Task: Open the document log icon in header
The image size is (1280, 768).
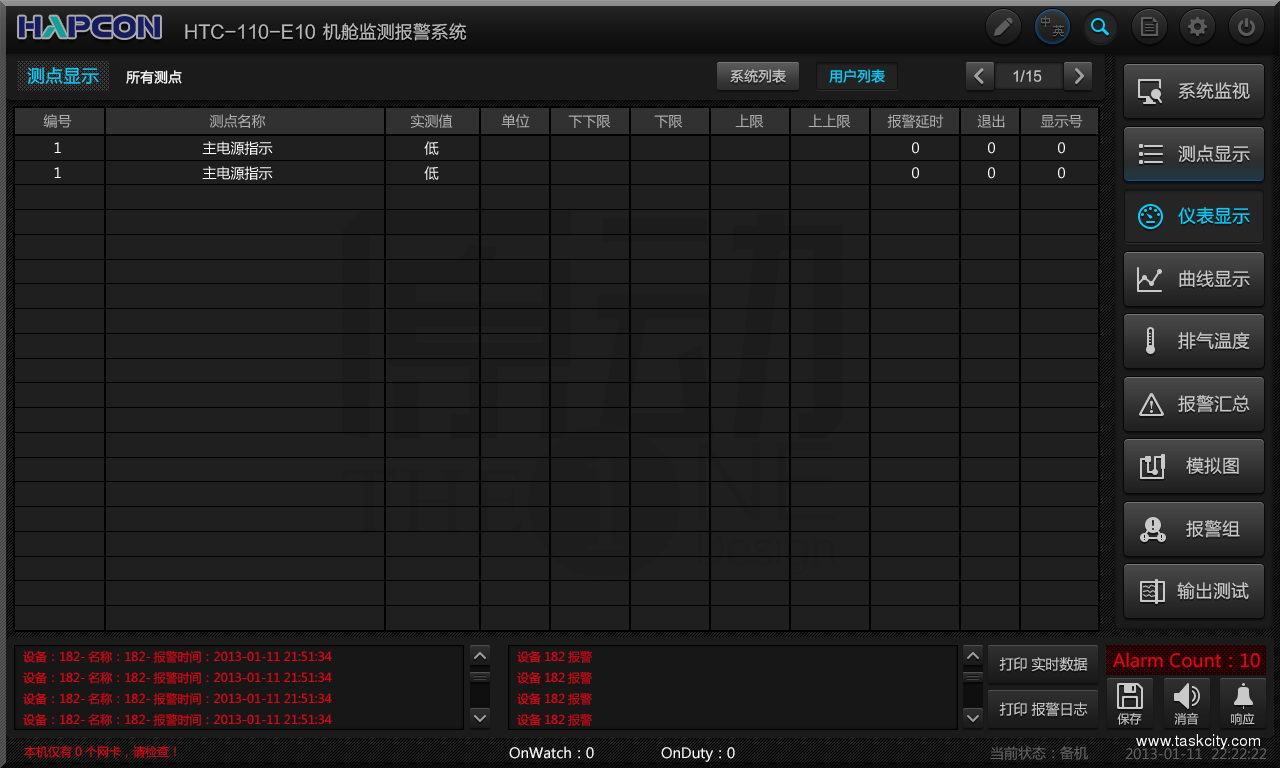Action: [1149, 27]
